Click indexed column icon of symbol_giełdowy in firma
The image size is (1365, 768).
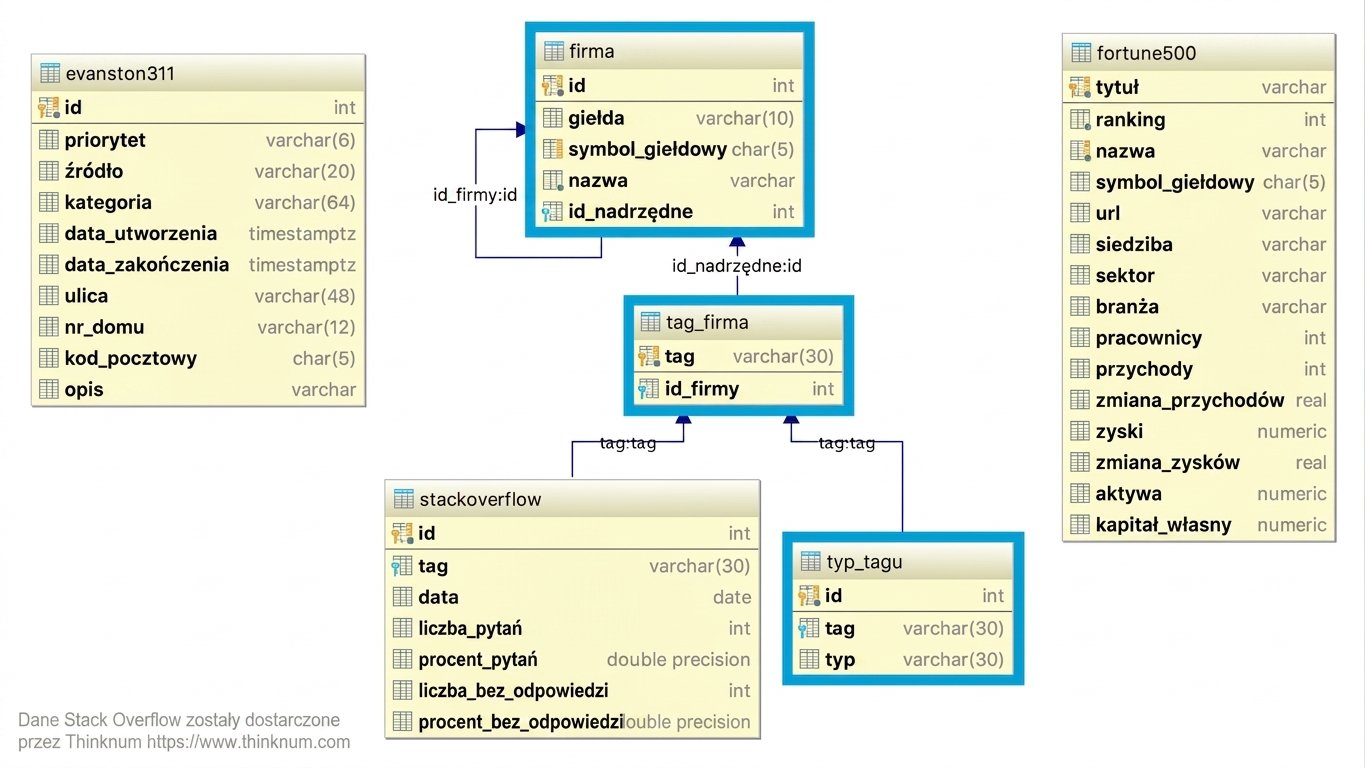coord(553,149)
